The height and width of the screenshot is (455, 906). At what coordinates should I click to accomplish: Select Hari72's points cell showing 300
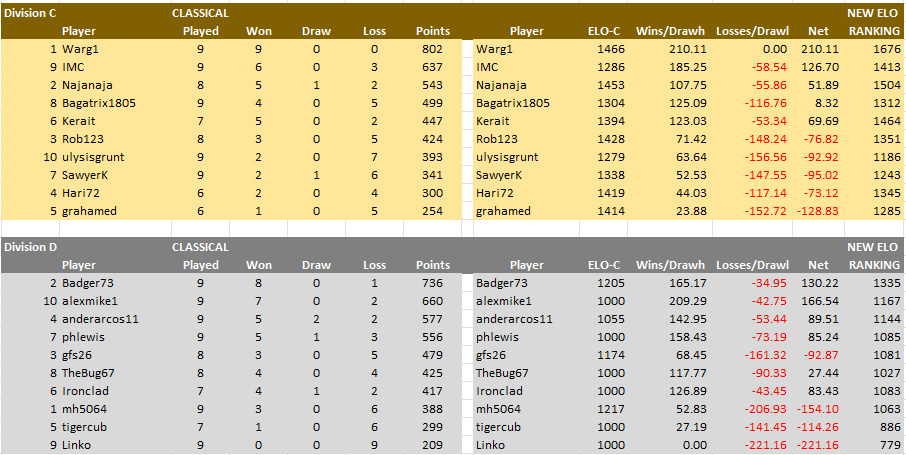click(x=432, y=193)
